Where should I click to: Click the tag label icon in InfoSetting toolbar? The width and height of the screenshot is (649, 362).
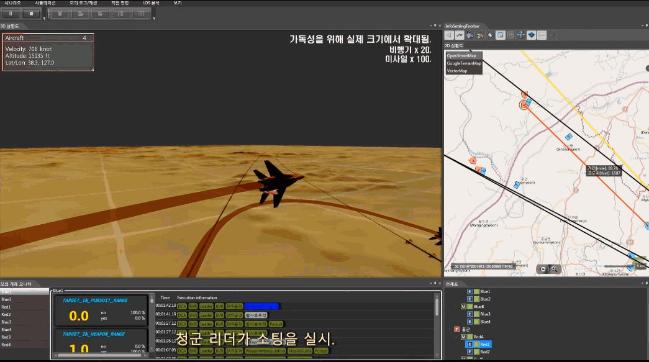click(x=490, y=36)
